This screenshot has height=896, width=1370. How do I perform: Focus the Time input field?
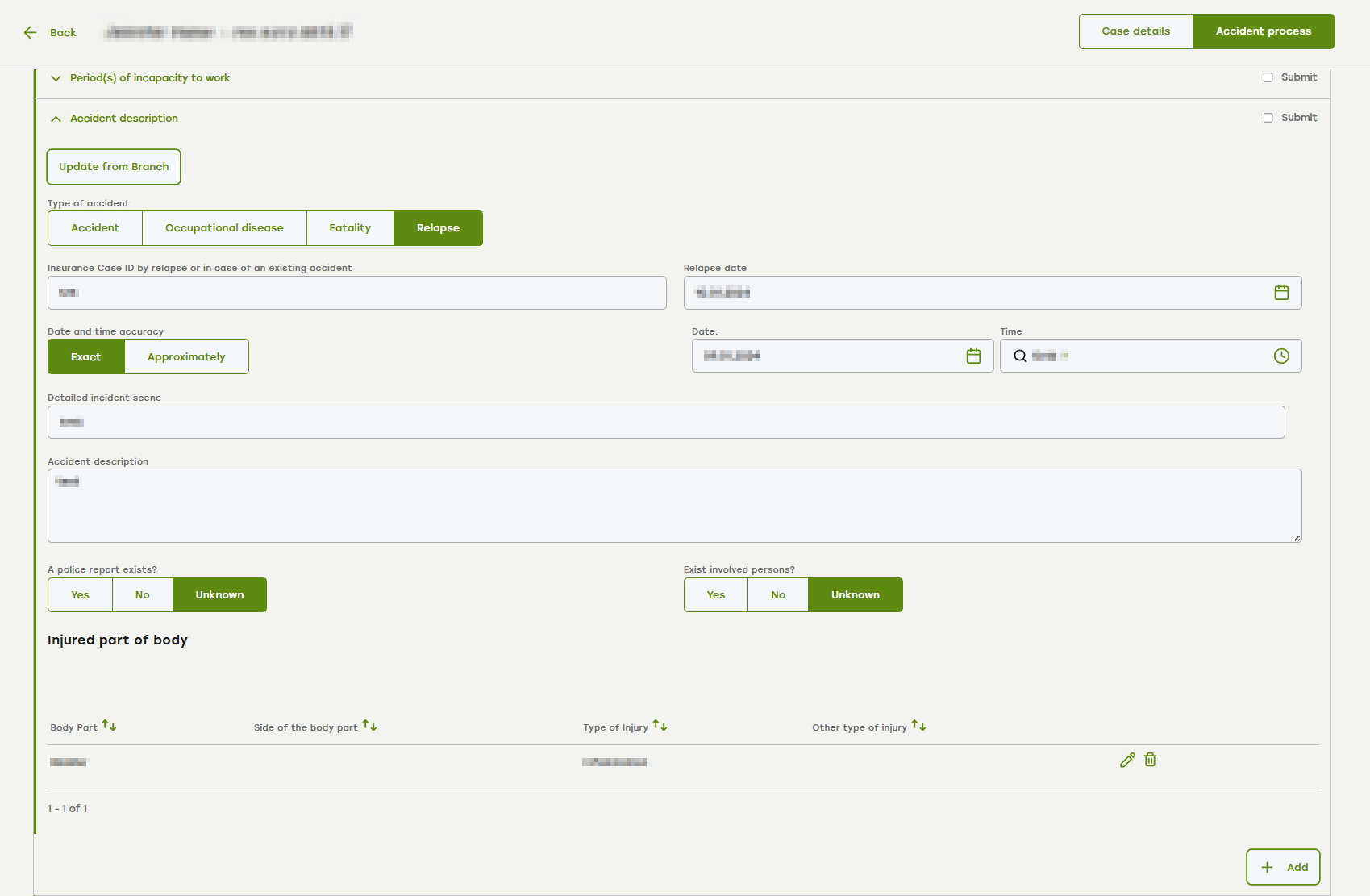pos(1150,356)
